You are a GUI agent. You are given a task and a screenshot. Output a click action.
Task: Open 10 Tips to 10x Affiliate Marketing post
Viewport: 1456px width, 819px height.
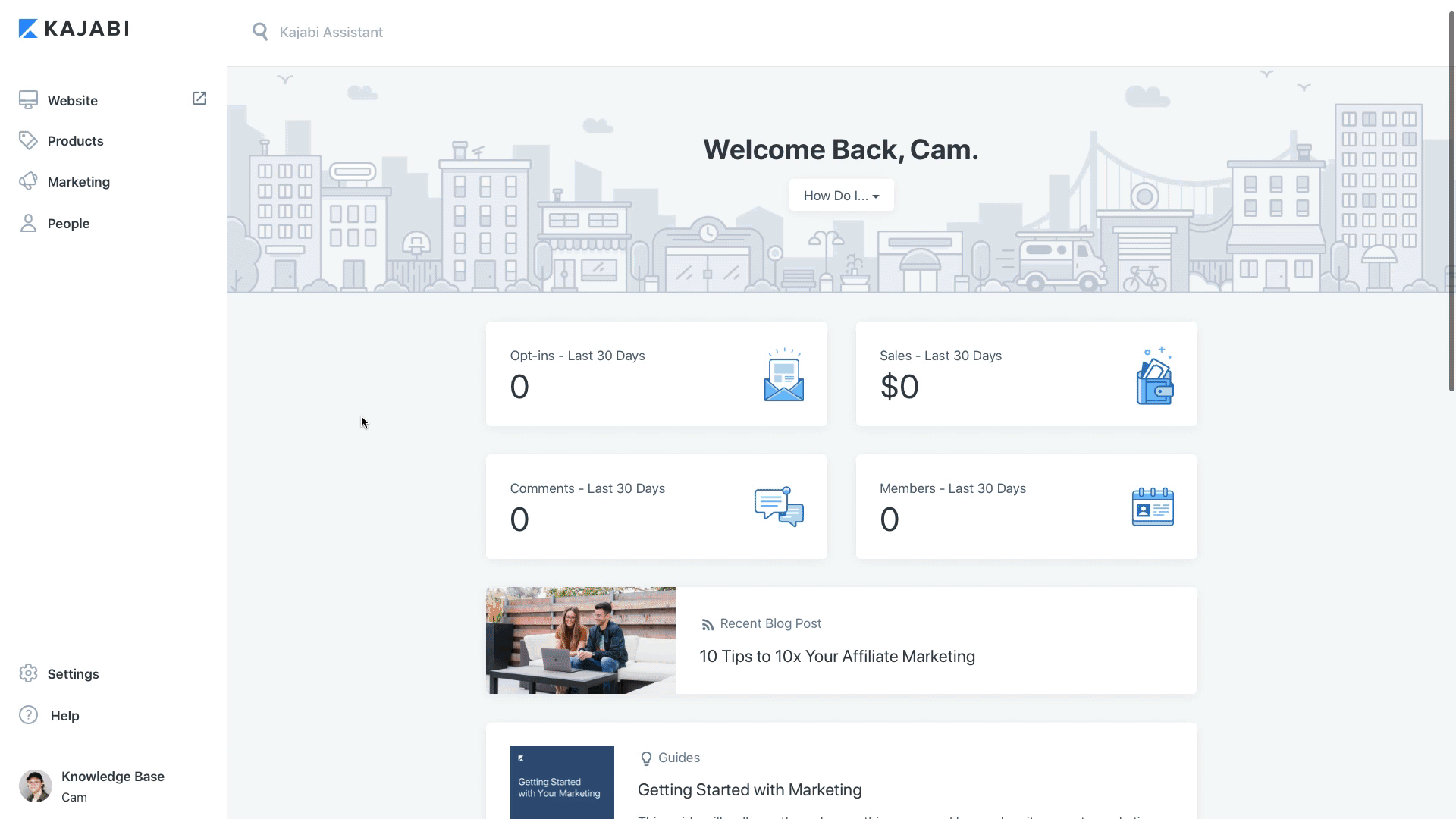coord(836,657)
